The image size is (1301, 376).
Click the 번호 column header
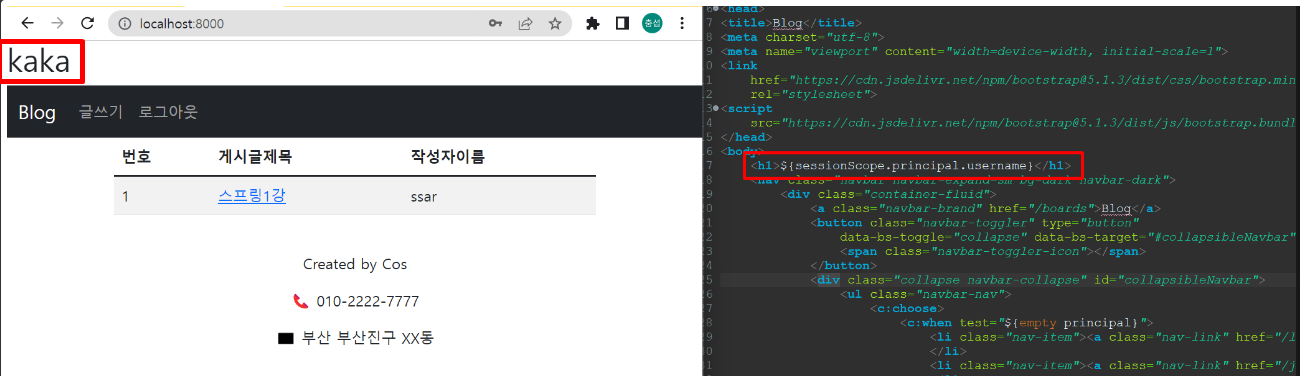pos(137,157)
